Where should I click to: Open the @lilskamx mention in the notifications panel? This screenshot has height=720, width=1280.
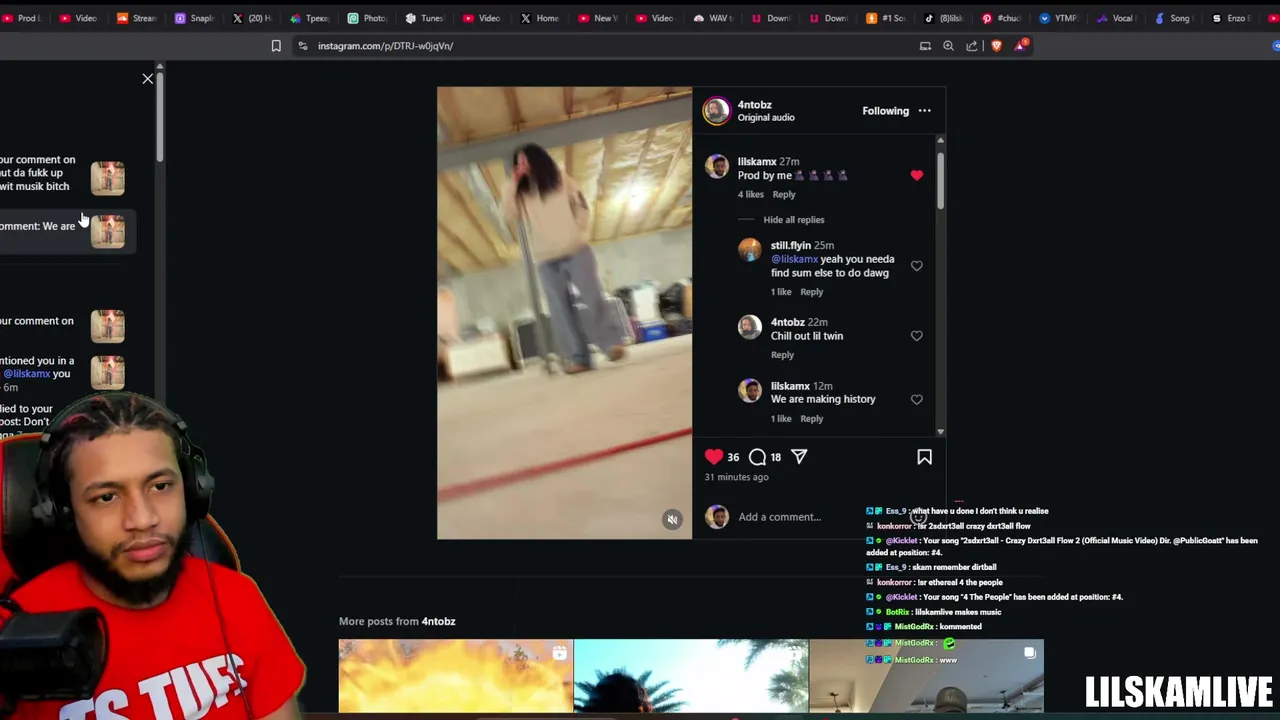27,374
